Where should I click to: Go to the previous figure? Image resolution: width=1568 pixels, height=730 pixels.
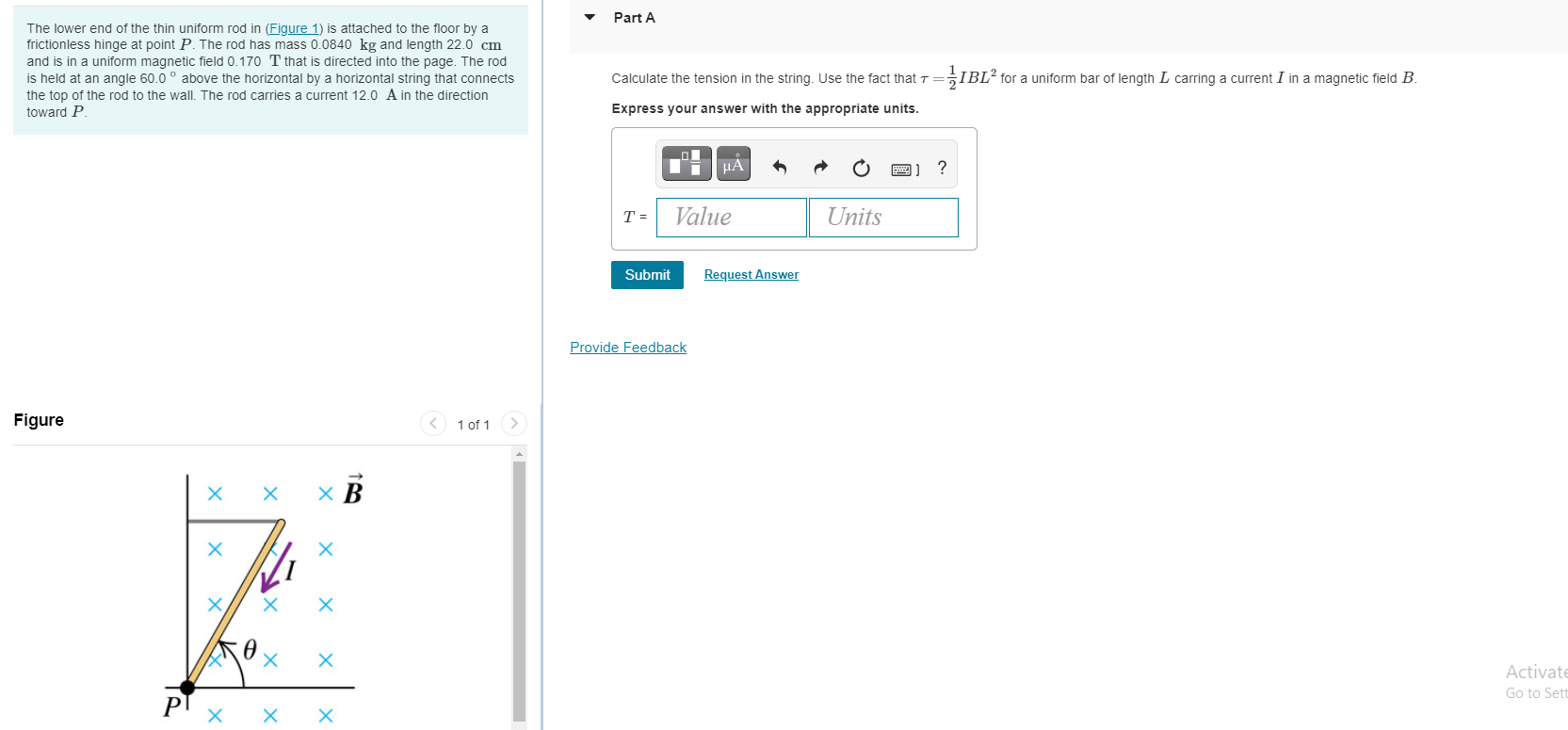pyautogui.click(x=432, y=424)
